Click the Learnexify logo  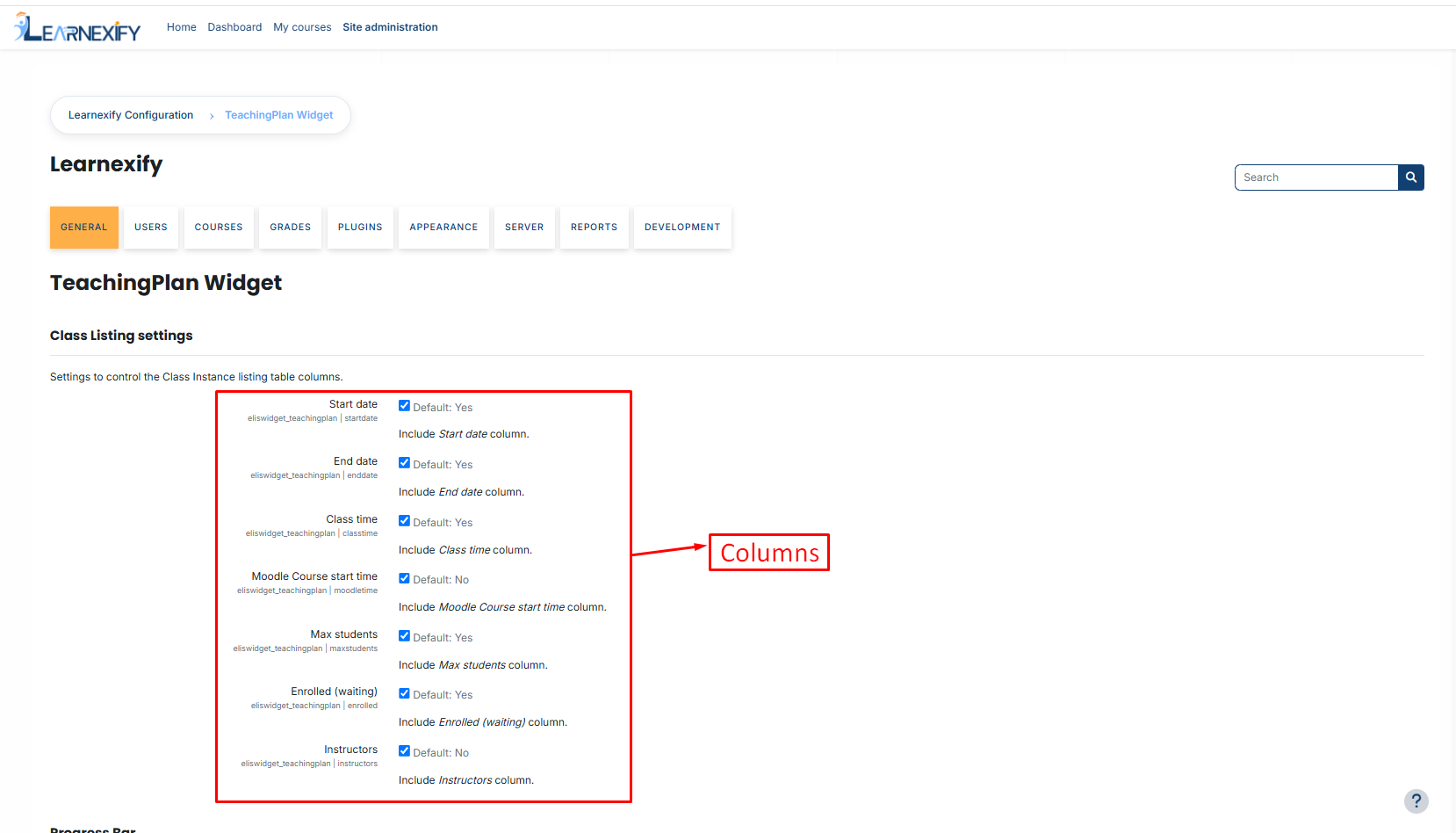77,28
